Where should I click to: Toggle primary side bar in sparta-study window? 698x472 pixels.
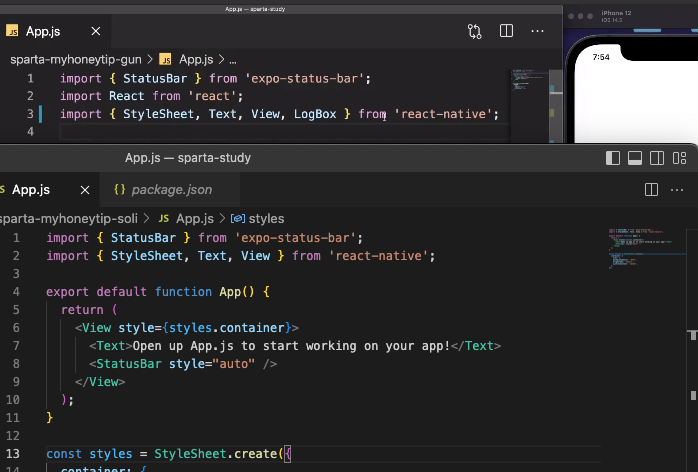[613, 158]
